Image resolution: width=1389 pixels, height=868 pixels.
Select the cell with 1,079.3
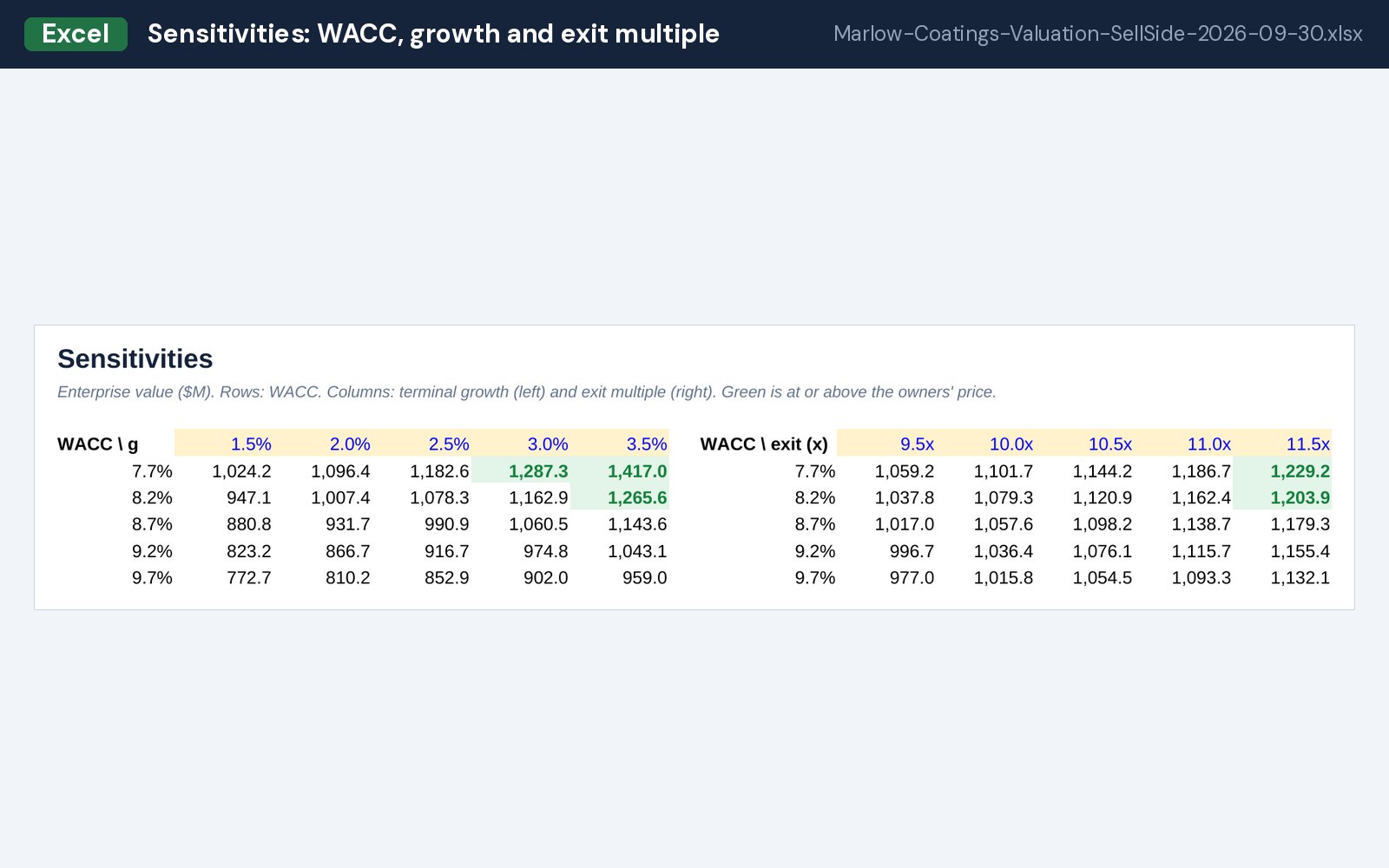pos(1004,498)
